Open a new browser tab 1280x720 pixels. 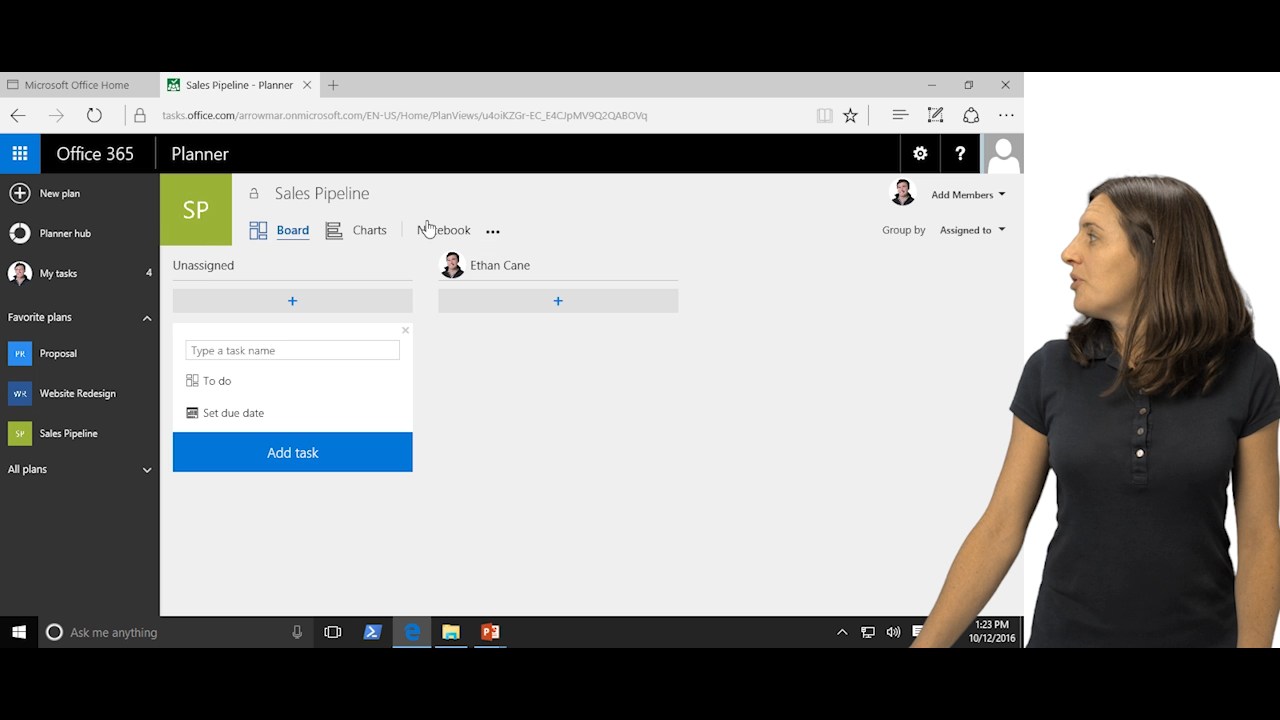333,85
